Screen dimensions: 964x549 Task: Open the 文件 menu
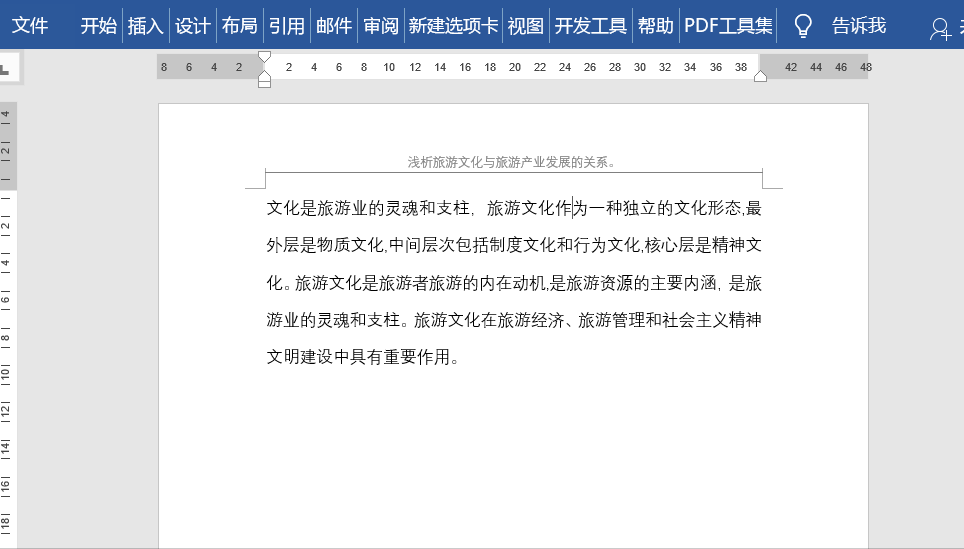tap(30, 25)
